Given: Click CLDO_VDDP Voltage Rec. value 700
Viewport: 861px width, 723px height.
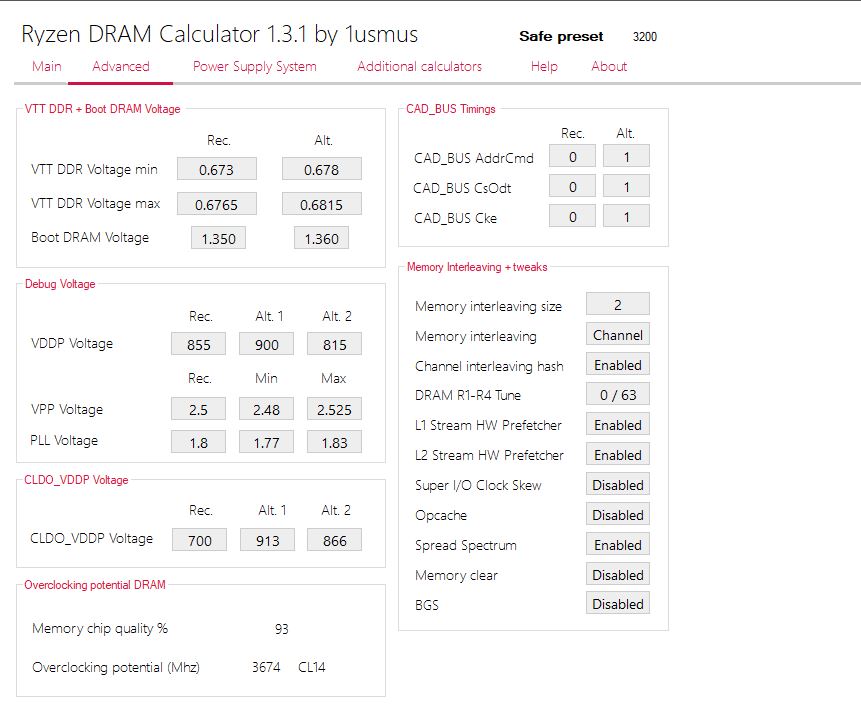Looking at the screenshot, I should click(199, 540).
